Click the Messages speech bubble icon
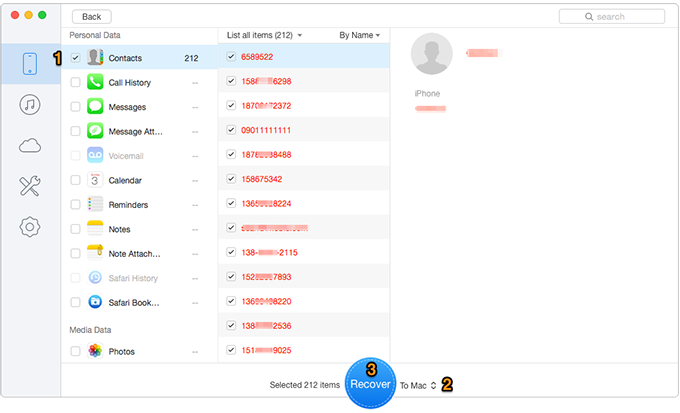This screenshot has height=413, width=680. tap(95, 106)
